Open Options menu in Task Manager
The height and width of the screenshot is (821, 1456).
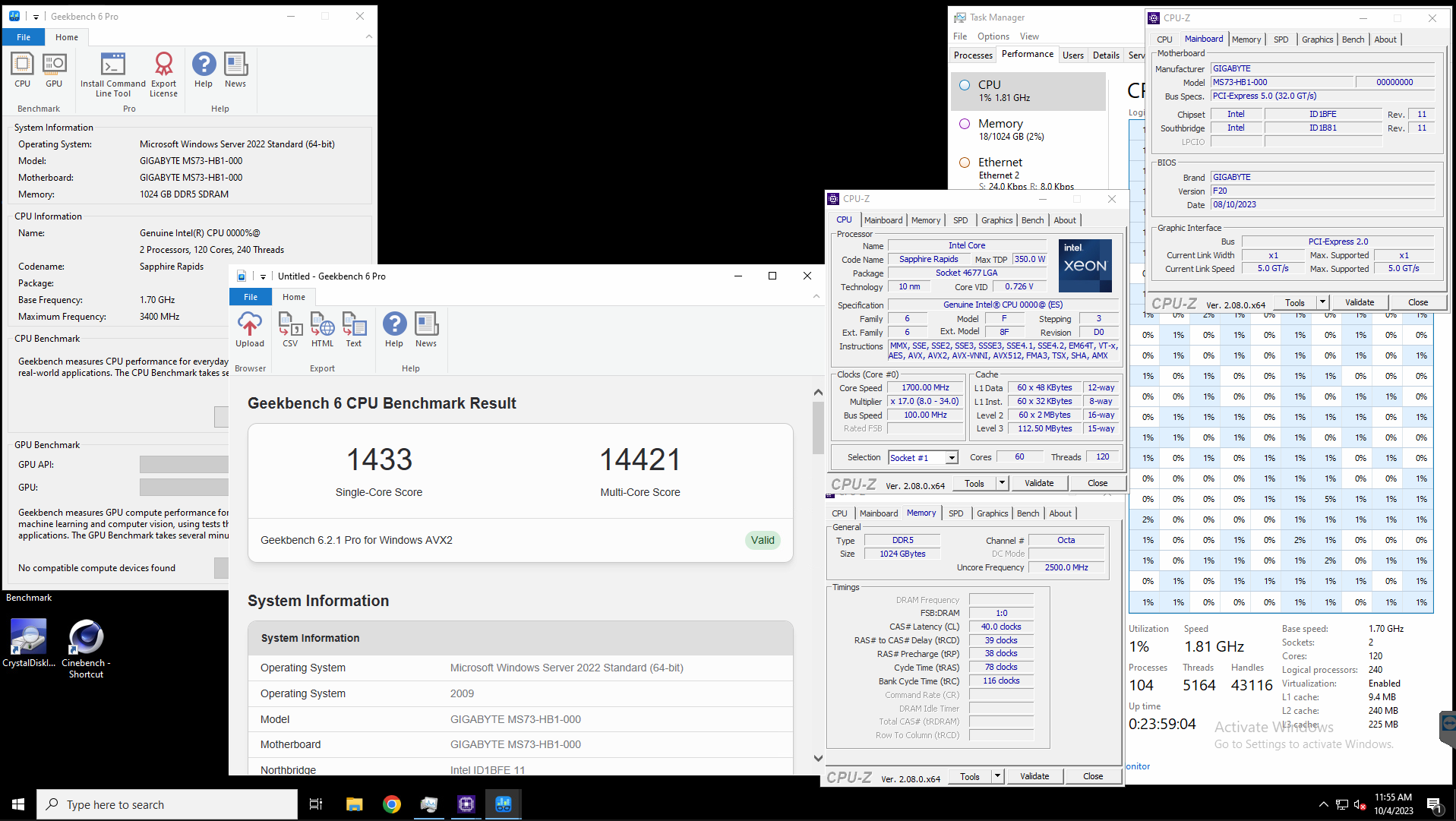coord(993,36)
